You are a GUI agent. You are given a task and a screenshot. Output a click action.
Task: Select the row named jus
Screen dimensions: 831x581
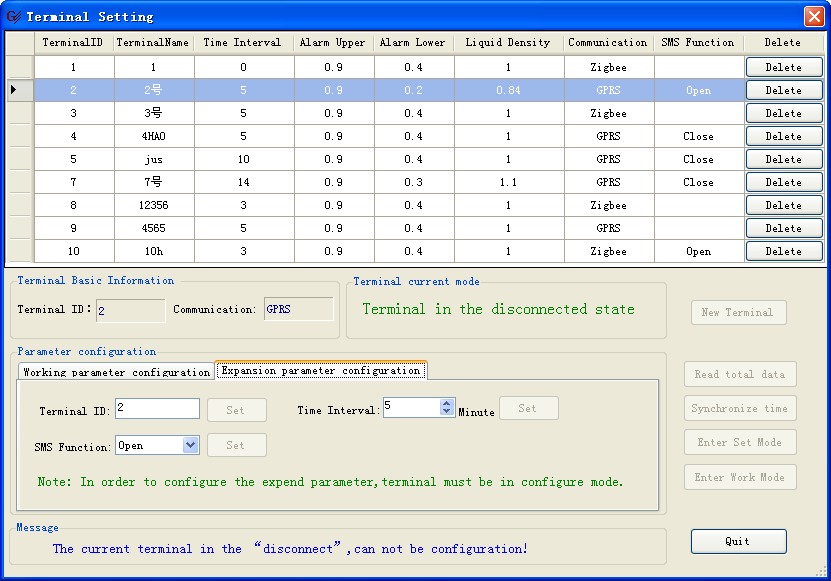153,159
